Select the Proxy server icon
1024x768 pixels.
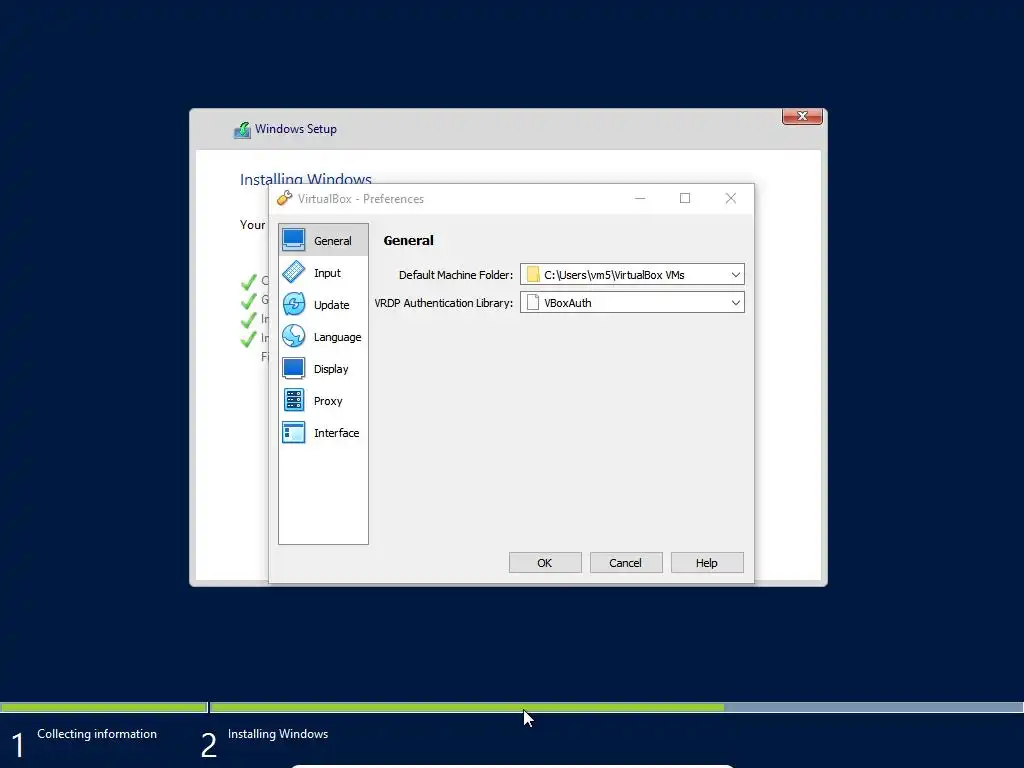click(293, 400)
